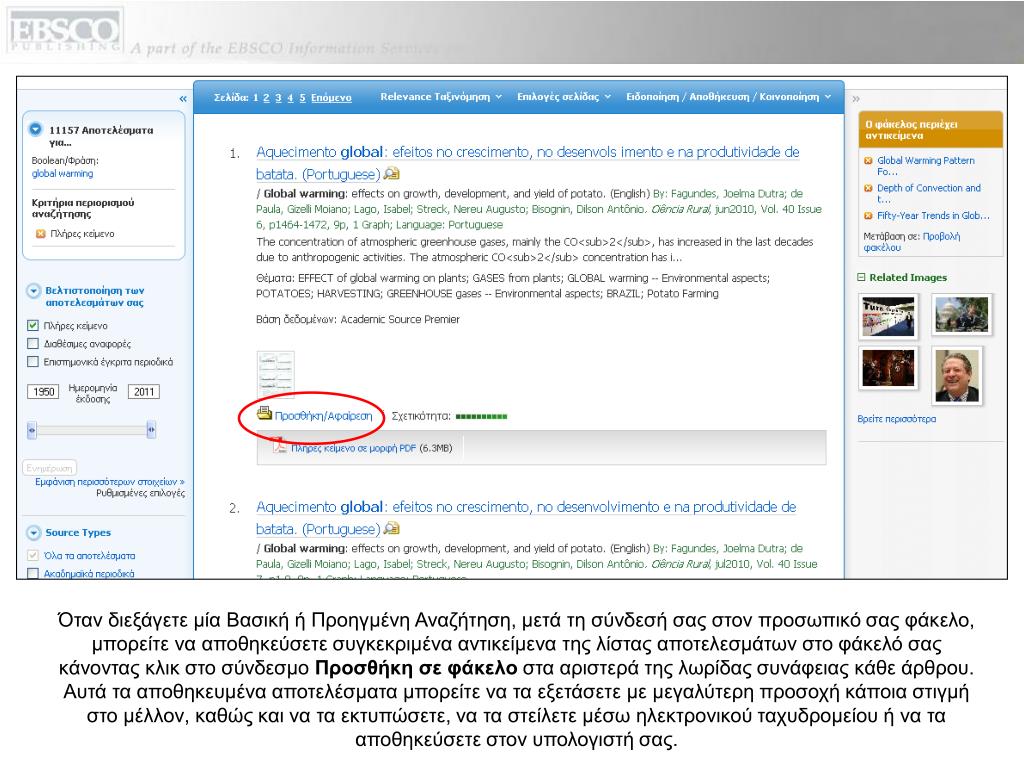Open first result title Aquecimento global
1024x768 pixels.
[x=528, y=163]
